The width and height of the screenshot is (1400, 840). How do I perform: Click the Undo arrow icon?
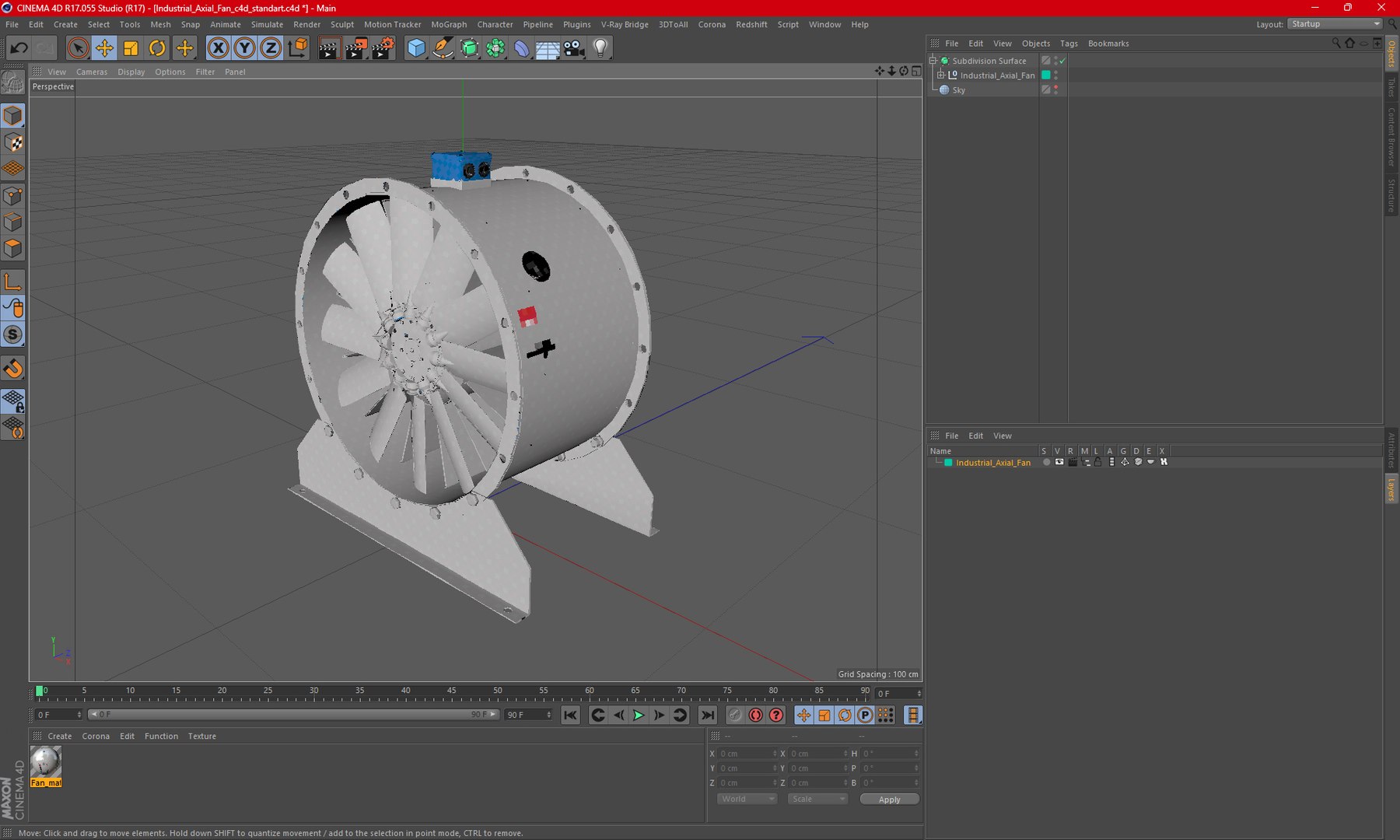pos(19,48)
